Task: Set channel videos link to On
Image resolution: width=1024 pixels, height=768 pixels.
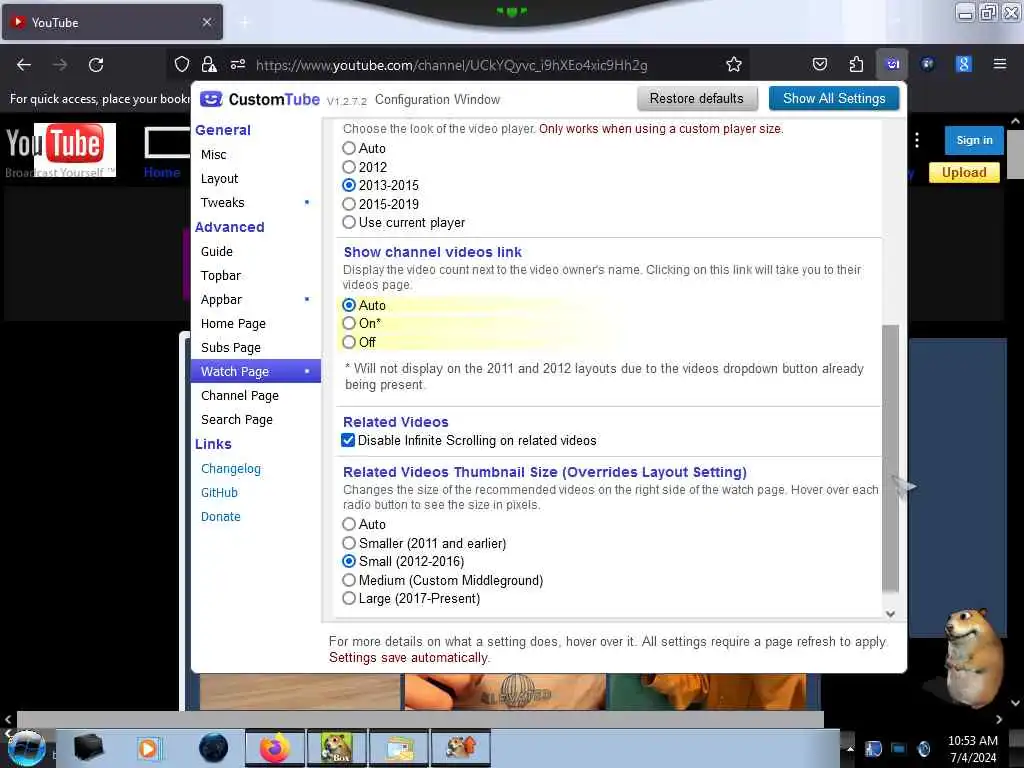Action: [x=349, y=323]
